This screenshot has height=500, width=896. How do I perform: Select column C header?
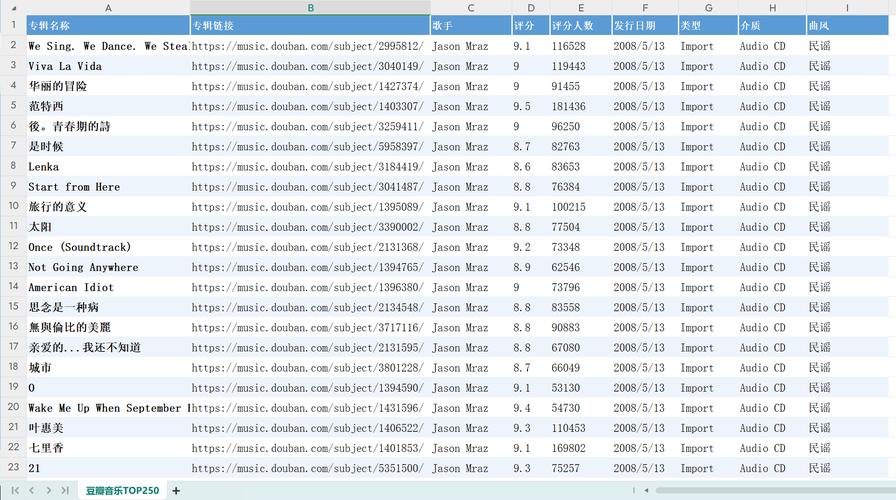tap(471, 8)
